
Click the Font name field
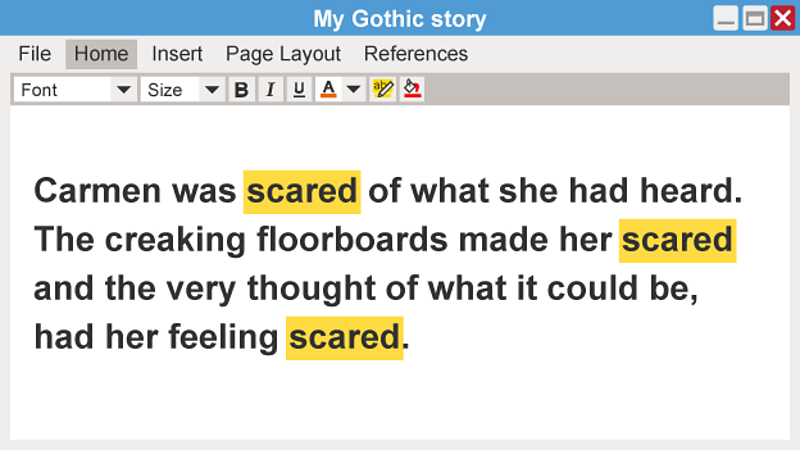coord(62,90)
